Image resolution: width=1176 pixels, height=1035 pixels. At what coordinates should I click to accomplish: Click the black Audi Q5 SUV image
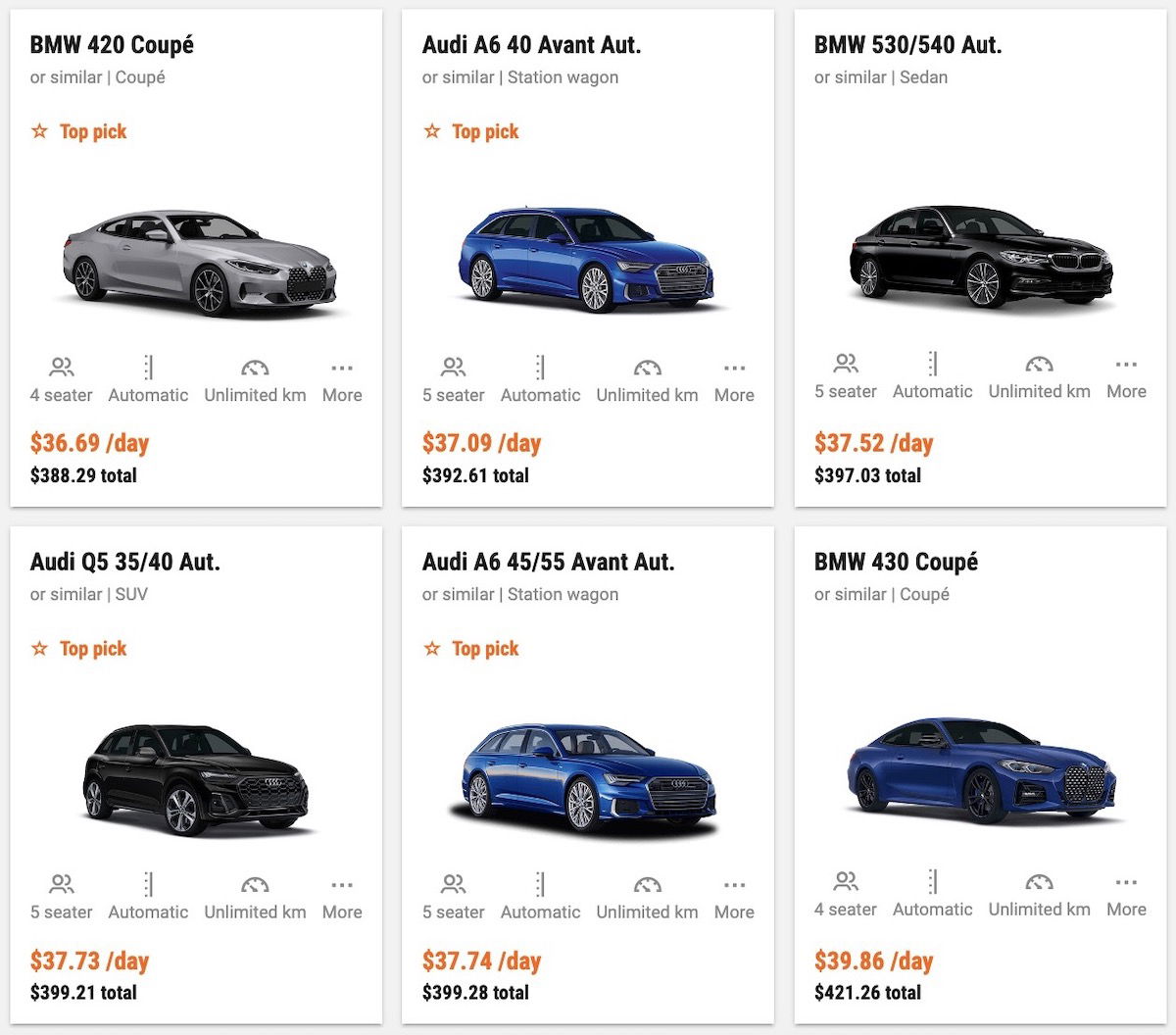196,777
